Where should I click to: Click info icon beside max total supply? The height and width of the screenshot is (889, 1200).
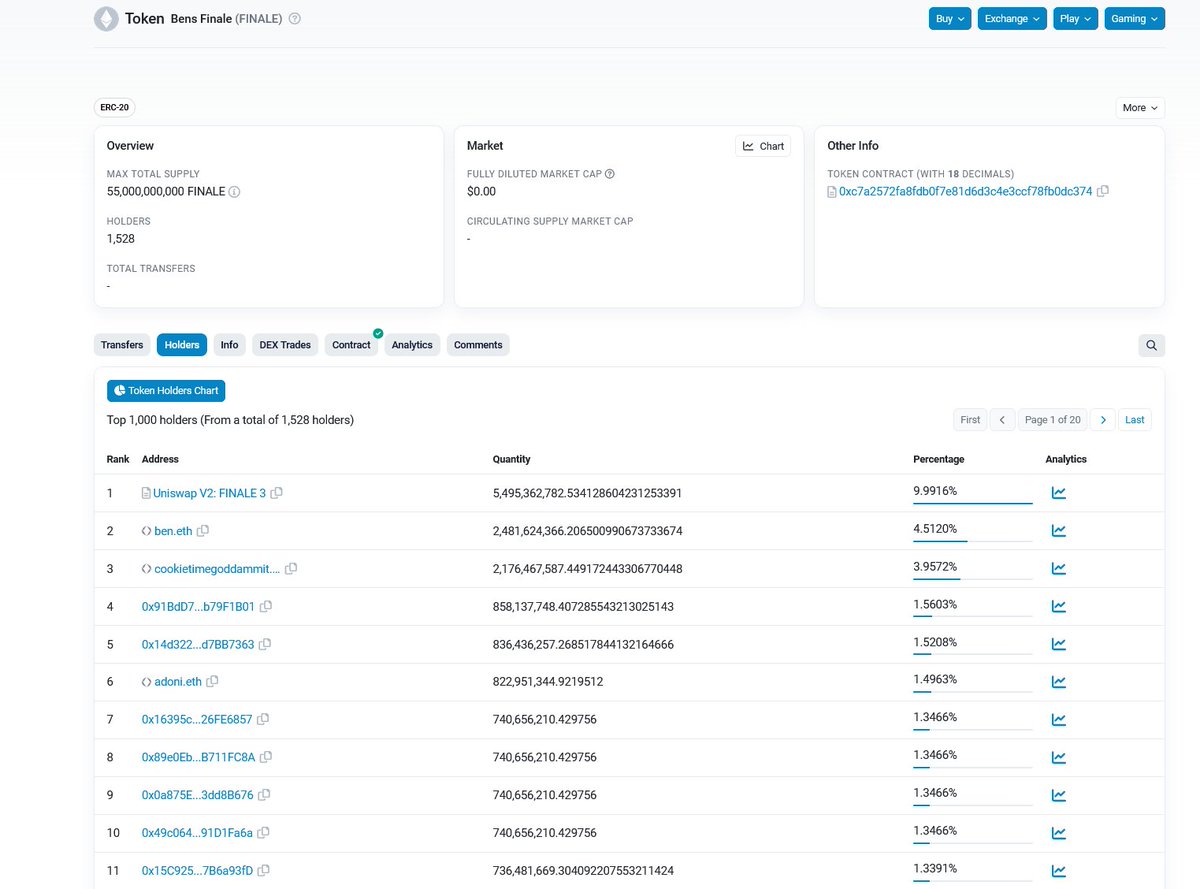pos(234,192)
